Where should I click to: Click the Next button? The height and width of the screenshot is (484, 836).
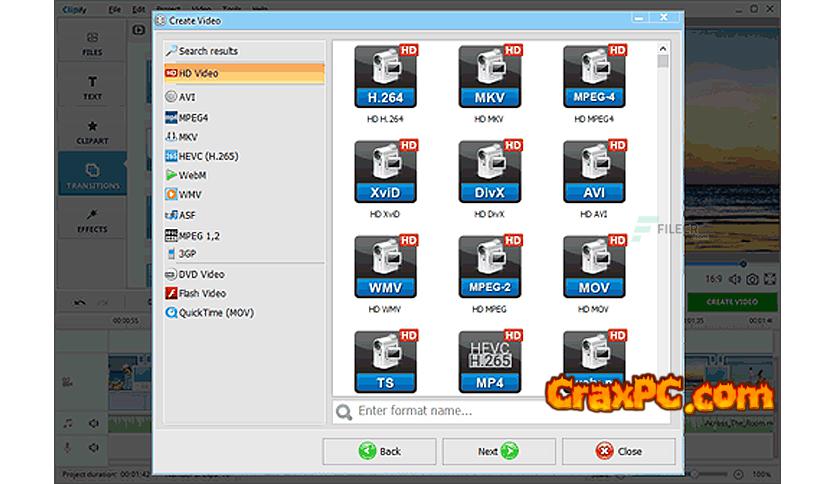click(498, 451)
